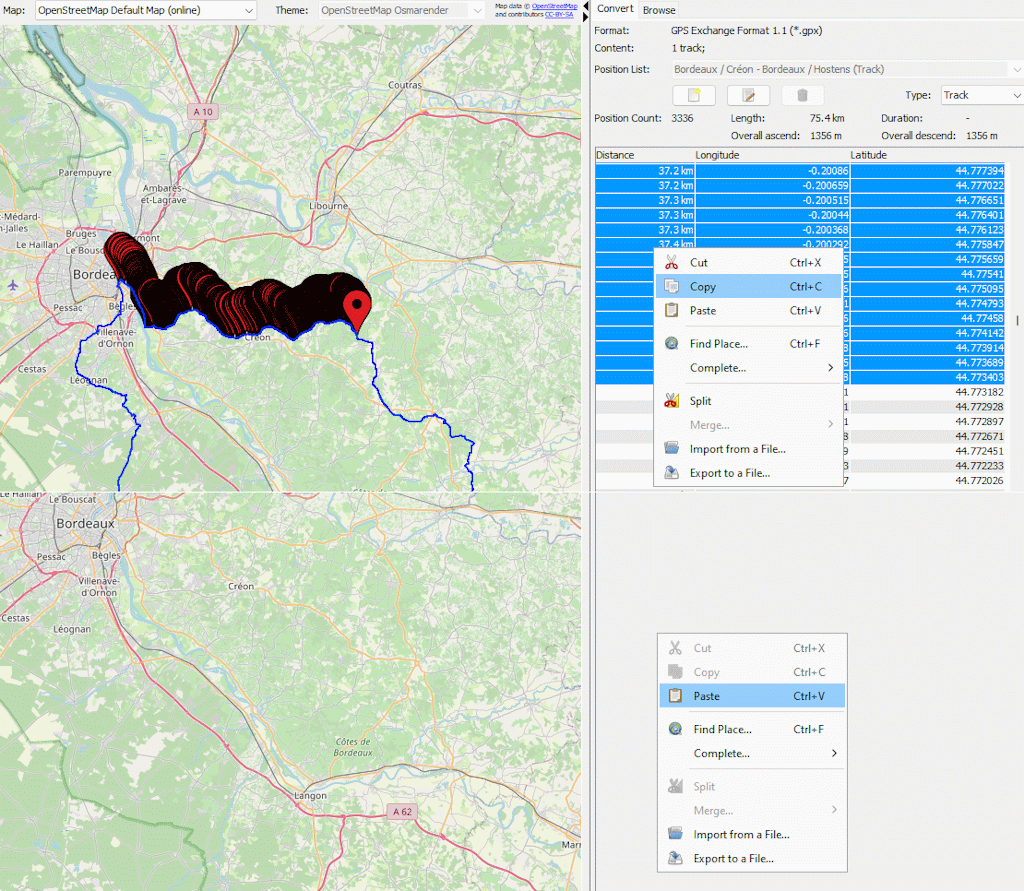Screen dimensions: 1024x891
Task: Click the red location pin on the map
Action: coord(356,308)
